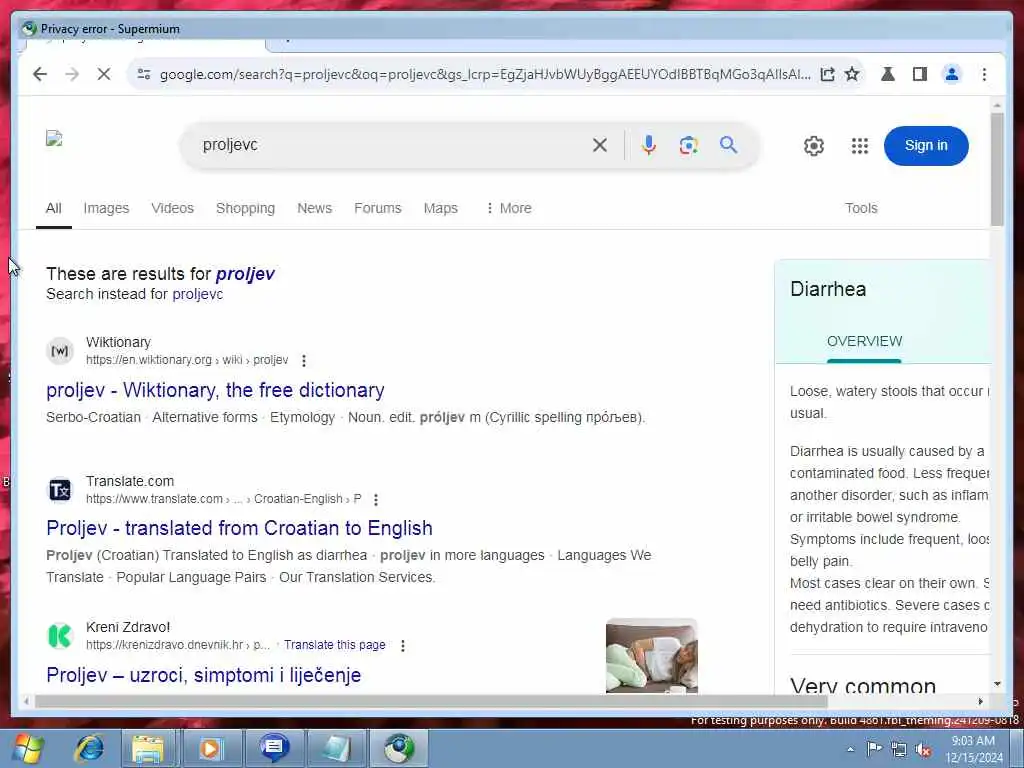Click the forward navigation arrow
The width and height of the screenshot is (1024, 768).
pyautogui.click(x=72, y=74)
